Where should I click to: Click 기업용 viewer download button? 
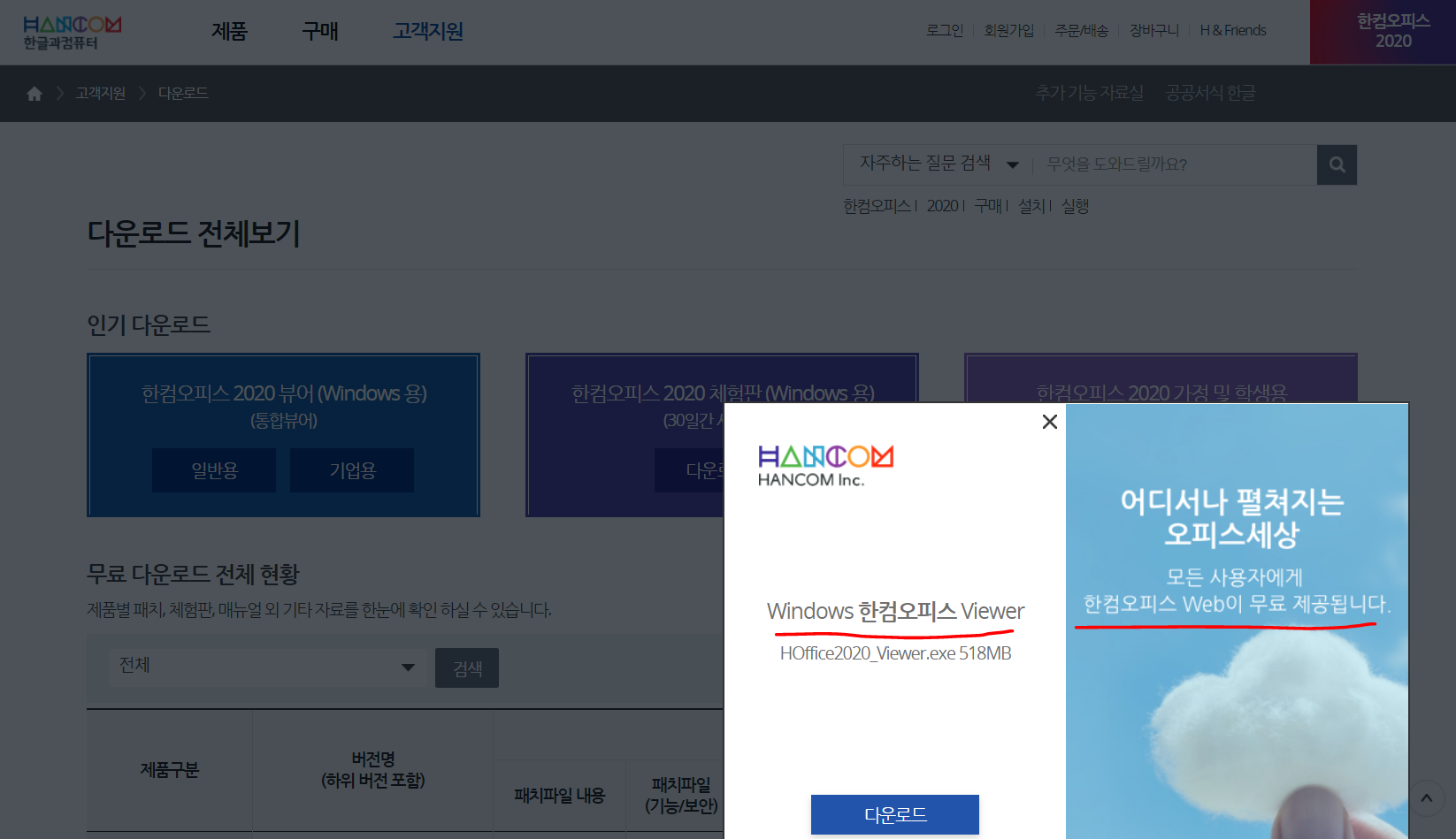click(x=352, y=470)
